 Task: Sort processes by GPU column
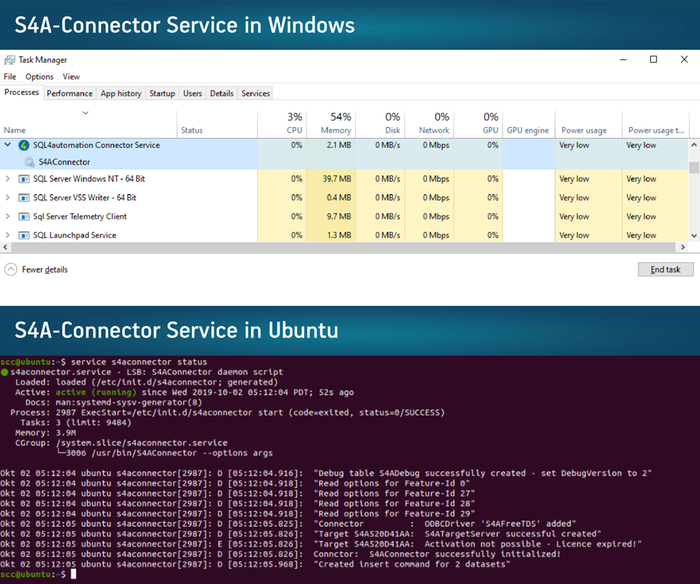click(x=479, y=124)
